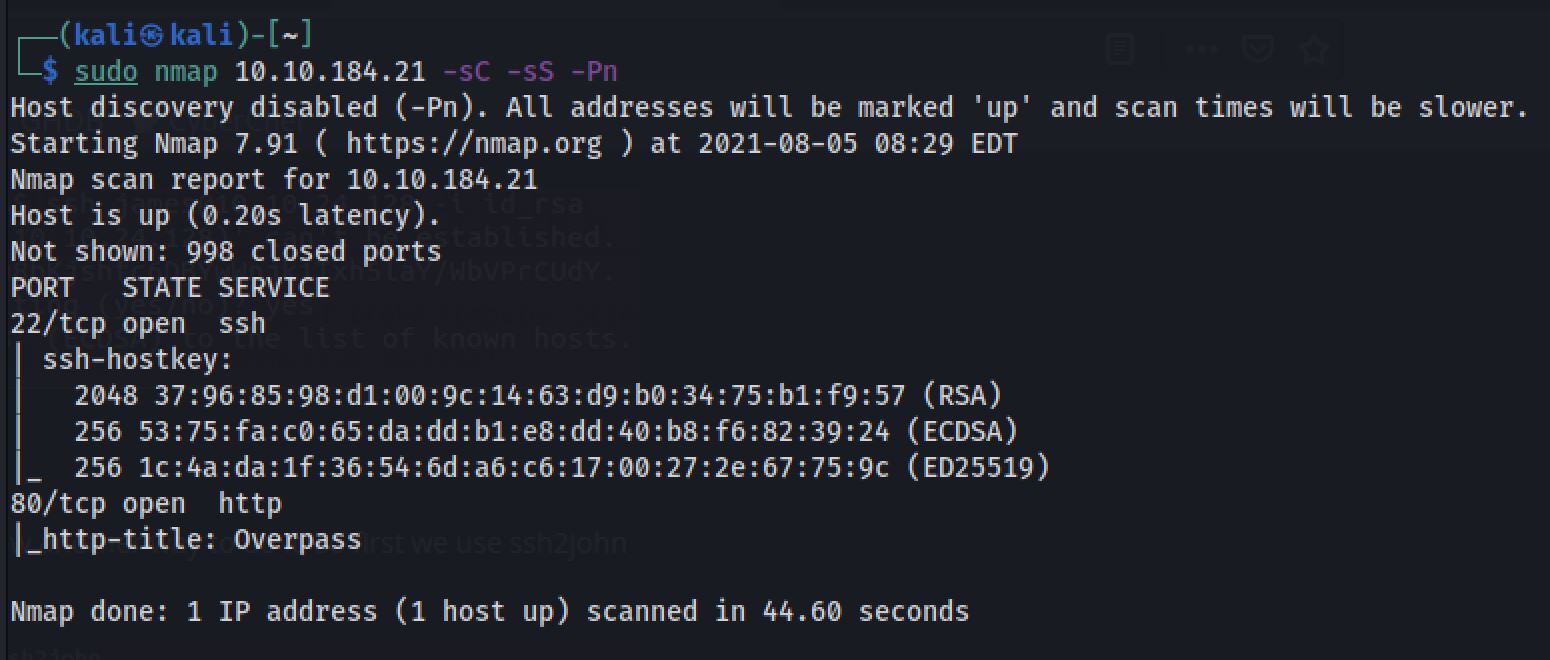Screen dimensions: 1550x660
Task: Click the PORT STATE SERVICE header row
Action: point(170,288)
